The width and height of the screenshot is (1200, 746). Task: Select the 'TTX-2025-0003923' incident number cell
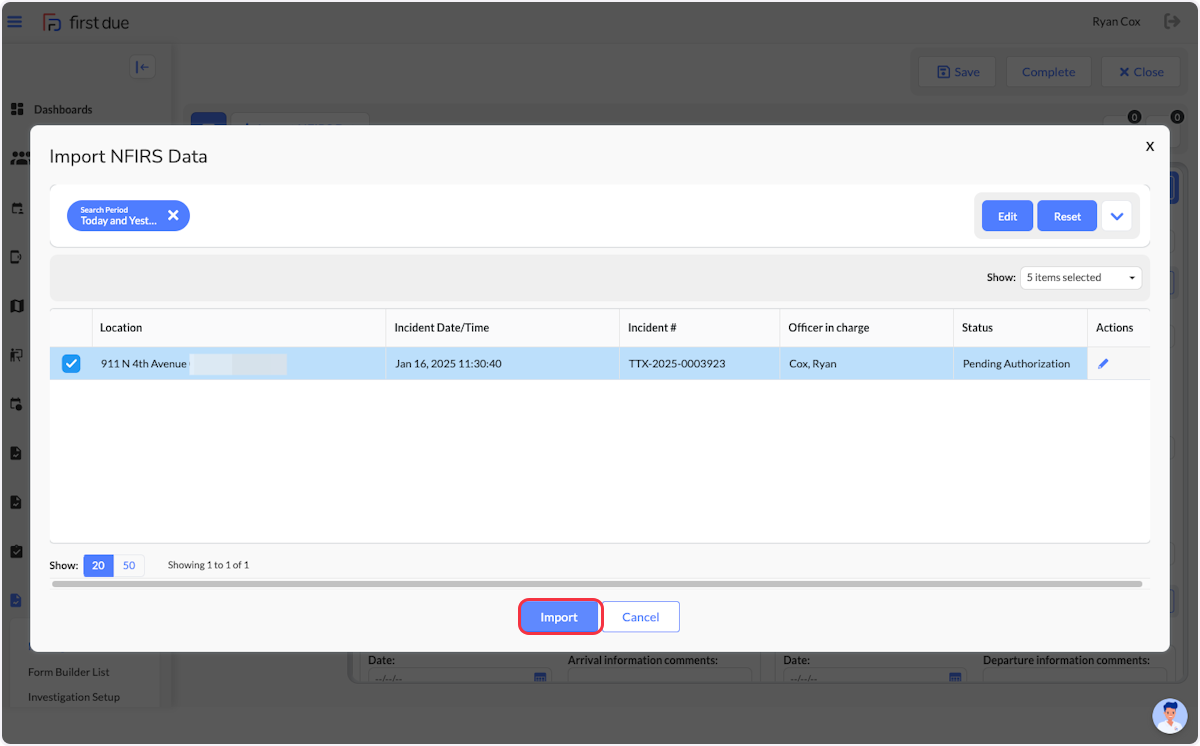coord(699,364)
